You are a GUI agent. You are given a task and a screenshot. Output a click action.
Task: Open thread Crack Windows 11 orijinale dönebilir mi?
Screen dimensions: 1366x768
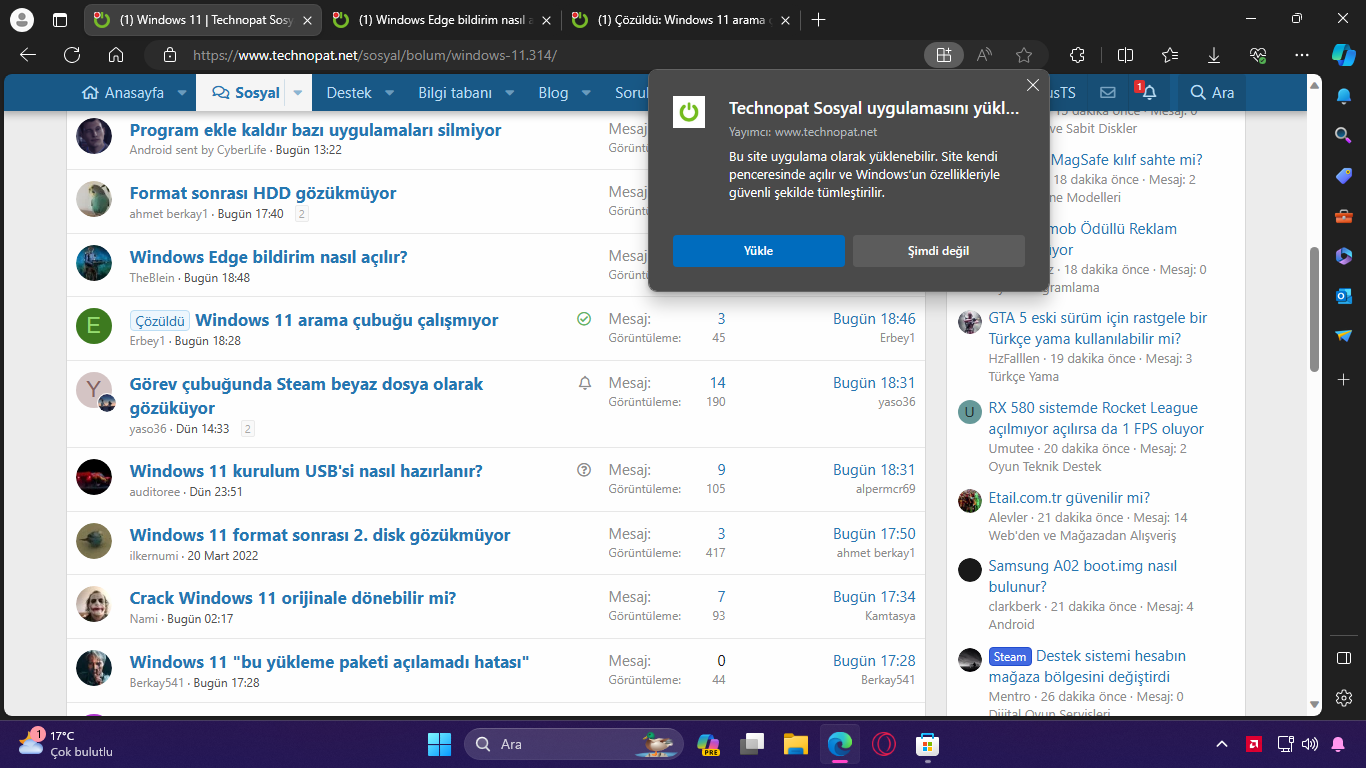point(293,598)
